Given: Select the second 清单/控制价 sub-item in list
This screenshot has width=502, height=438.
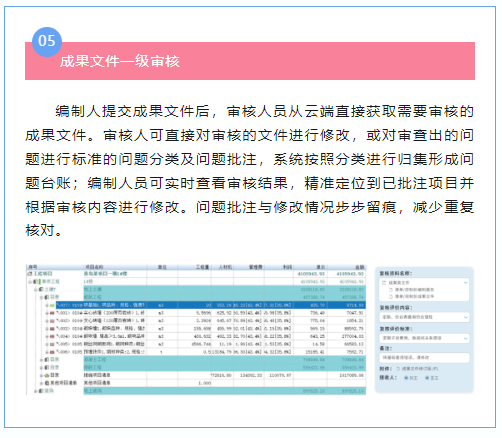Looking at the screenshot, I should [414, 296].
